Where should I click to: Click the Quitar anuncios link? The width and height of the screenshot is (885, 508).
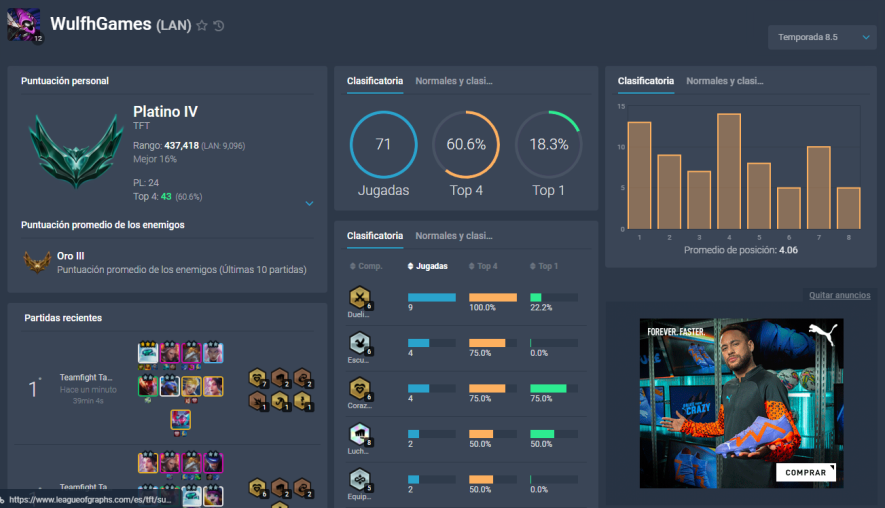pyautogui.click(x=839, y=295)
